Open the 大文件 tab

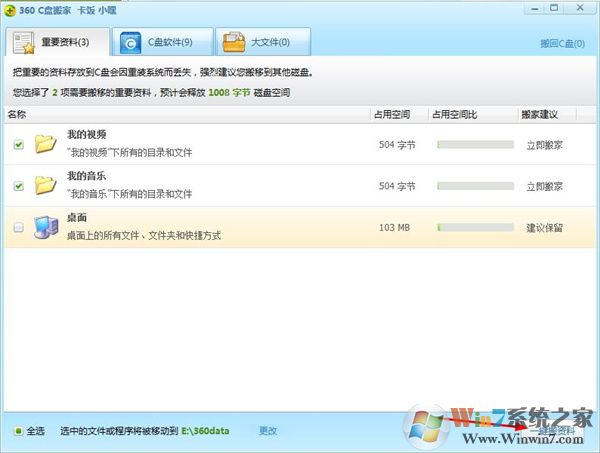coord(261,42)
